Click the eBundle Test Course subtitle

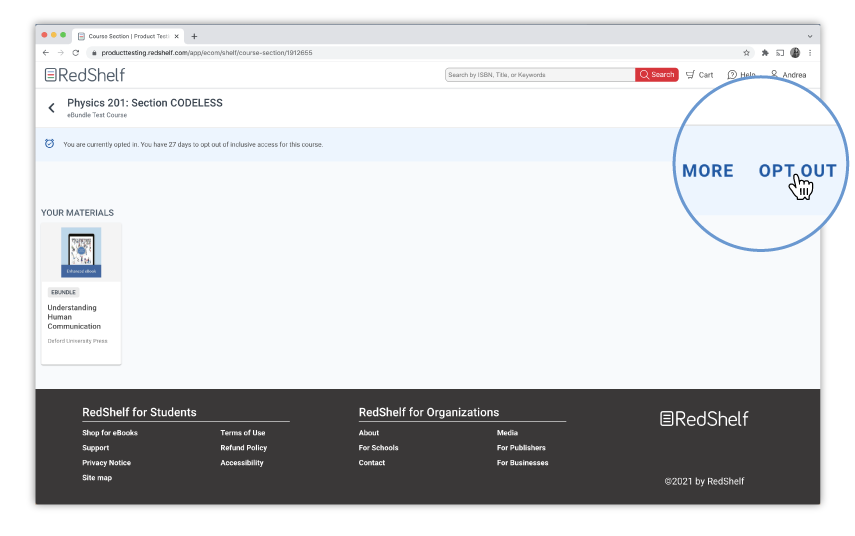click(x=97, y=115)
